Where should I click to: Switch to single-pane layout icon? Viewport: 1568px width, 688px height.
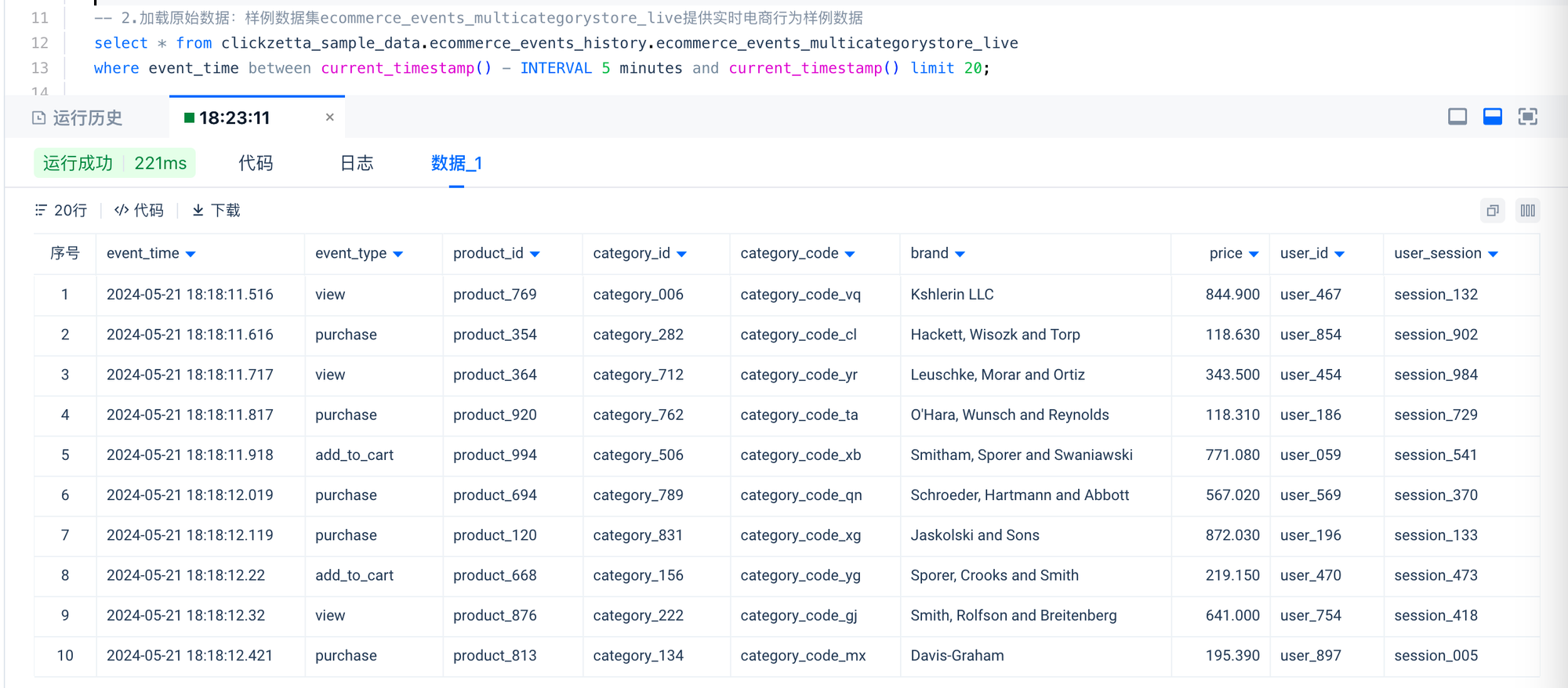1457,118
